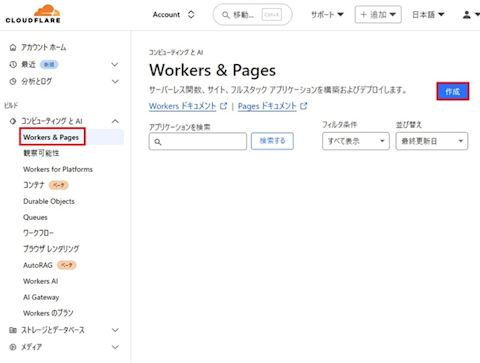
Task: Open the 日本語 language dropdown
Action: (428, 15)
